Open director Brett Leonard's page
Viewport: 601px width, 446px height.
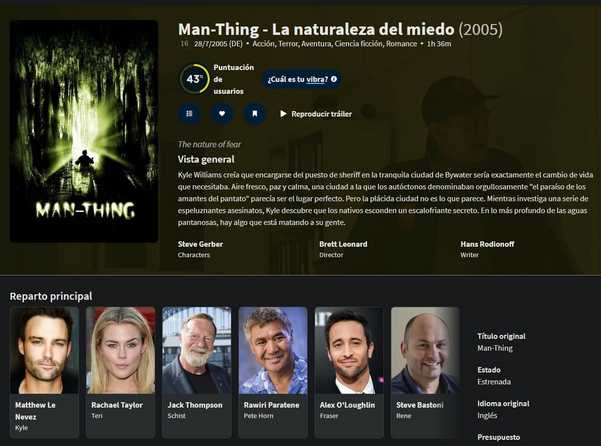(x=343, y=244)
